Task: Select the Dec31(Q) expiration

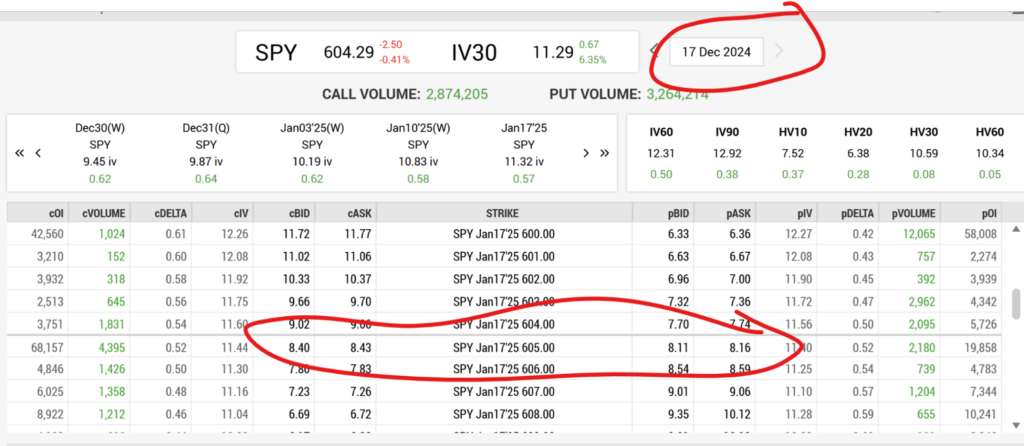Action: (x=206, y=153)
